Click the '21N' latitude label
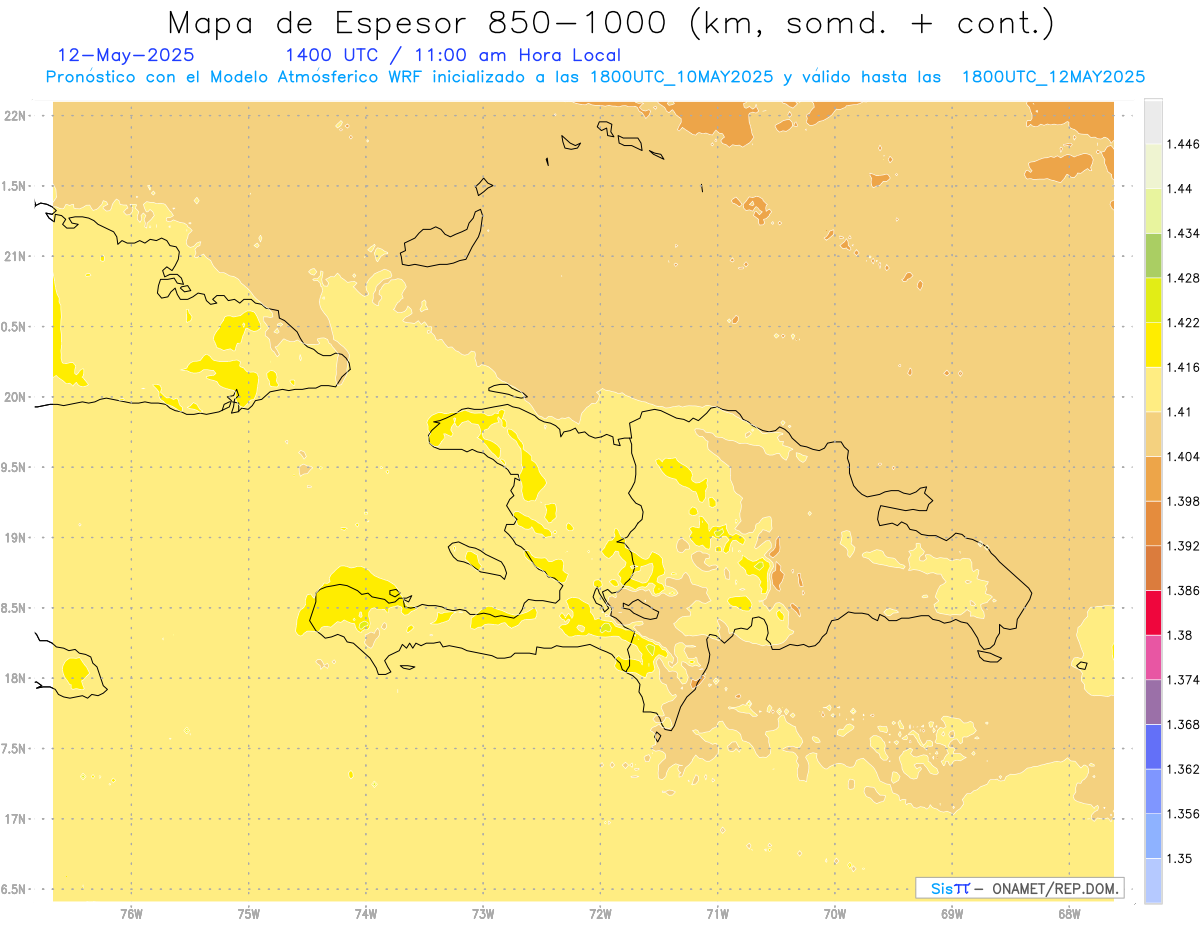Viewport: 1200px width, 927px height. pyautogui.click(x=15, y=256)
